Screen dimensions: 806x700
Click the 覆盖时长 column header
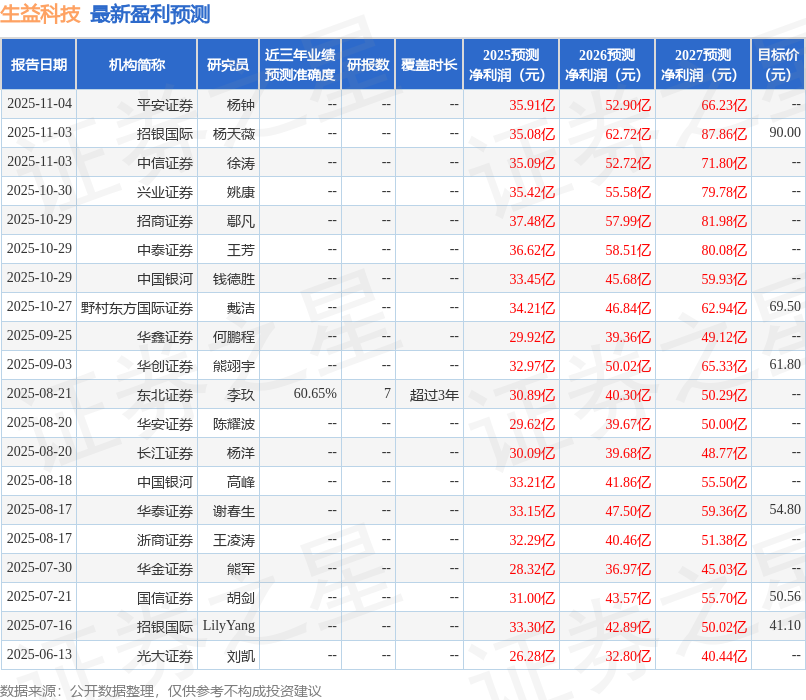coord(429,65)
